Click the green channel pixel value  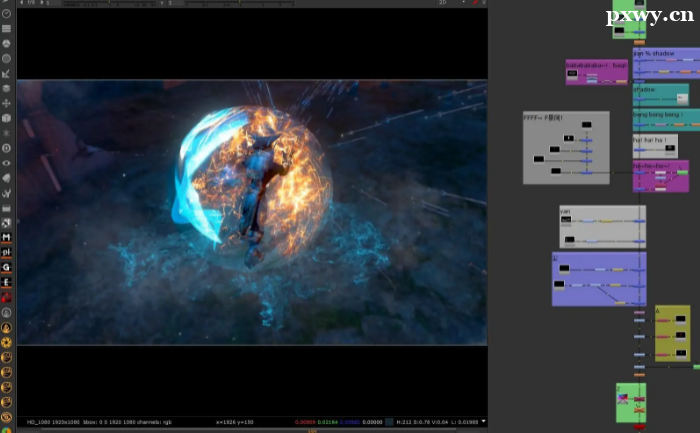pyautogui.click(x=328, y=422)
